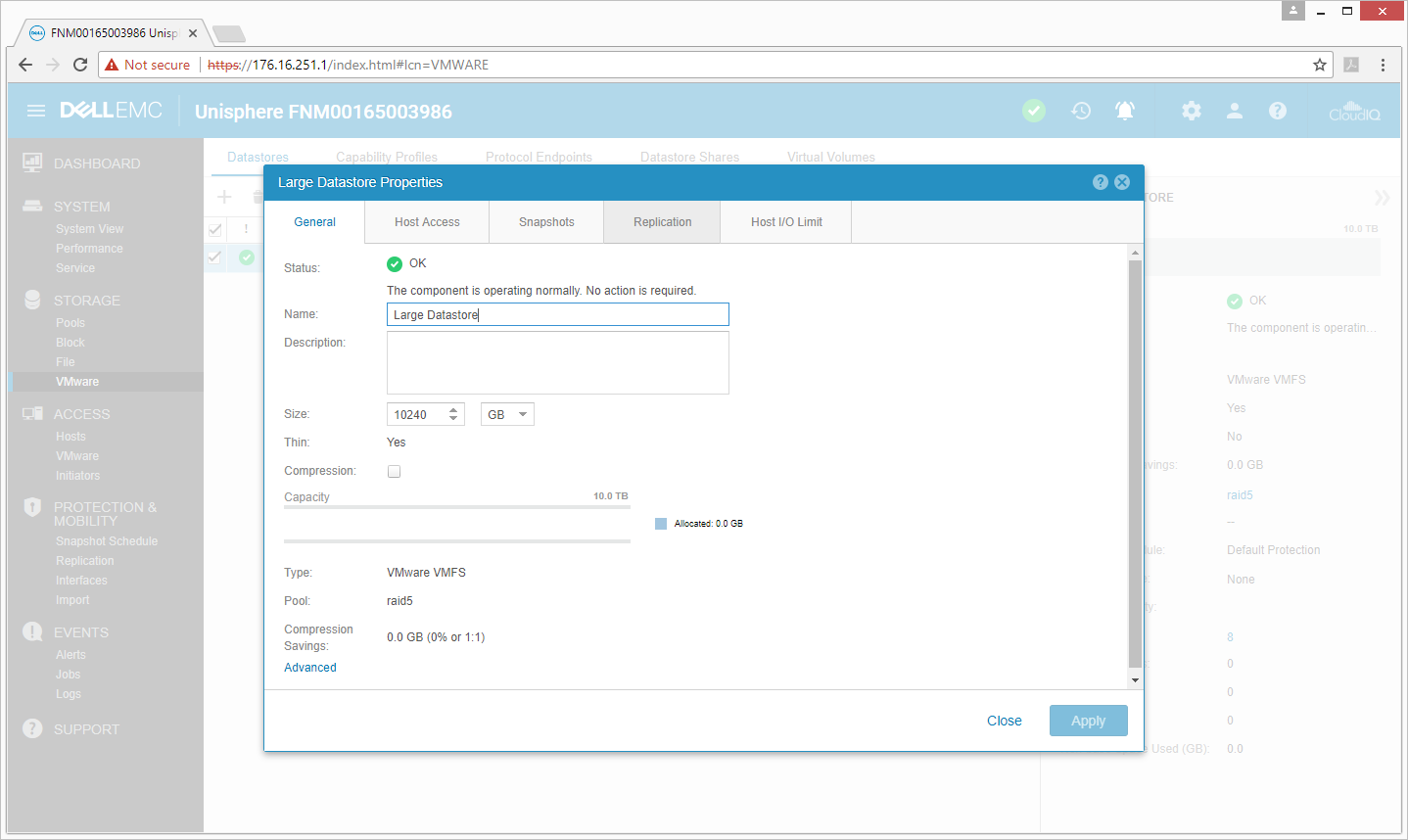Screen dimensions: 1408x840
Task: Switch to the General tab
Action: (314, 222)
